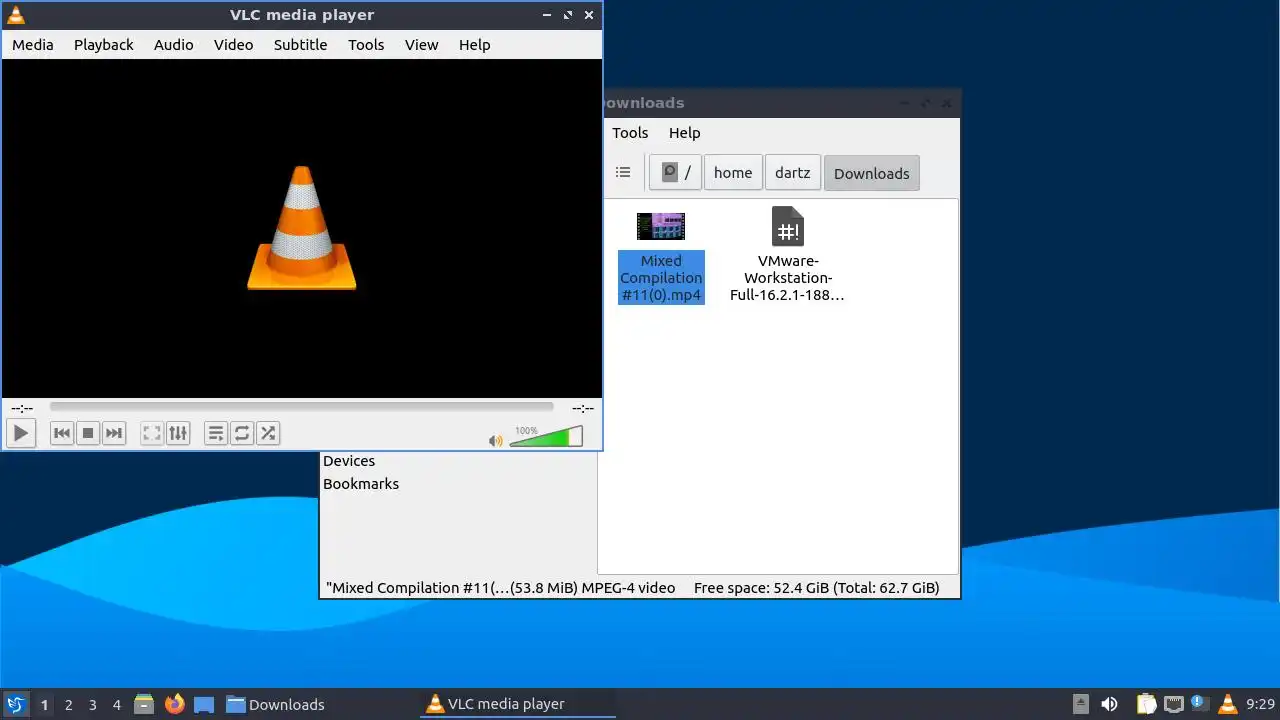Click the network tray icon
The width and height of the screenshot is (1280, 720).
pyautogui.click(x=1173, y=704)
